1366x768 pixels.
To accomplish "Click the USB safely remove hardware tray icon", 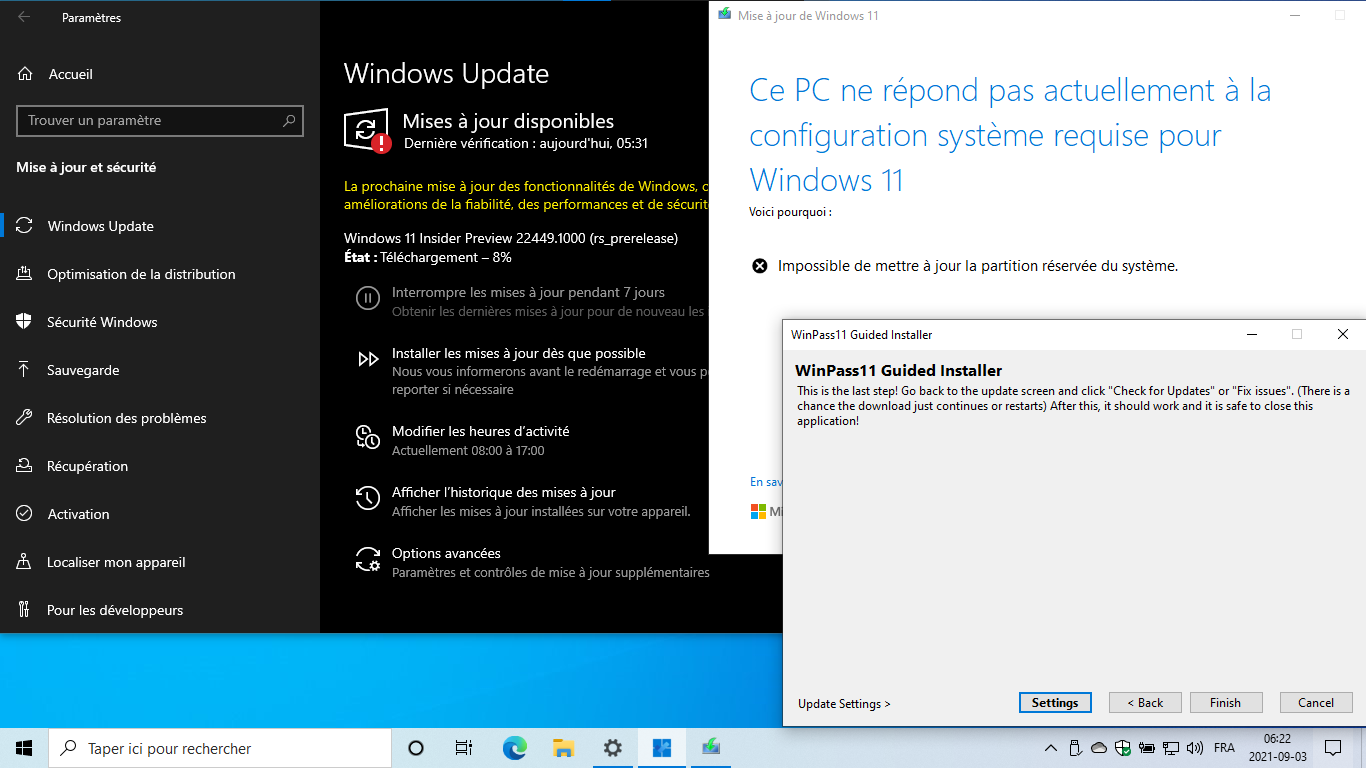I will tap(1075, 748).
